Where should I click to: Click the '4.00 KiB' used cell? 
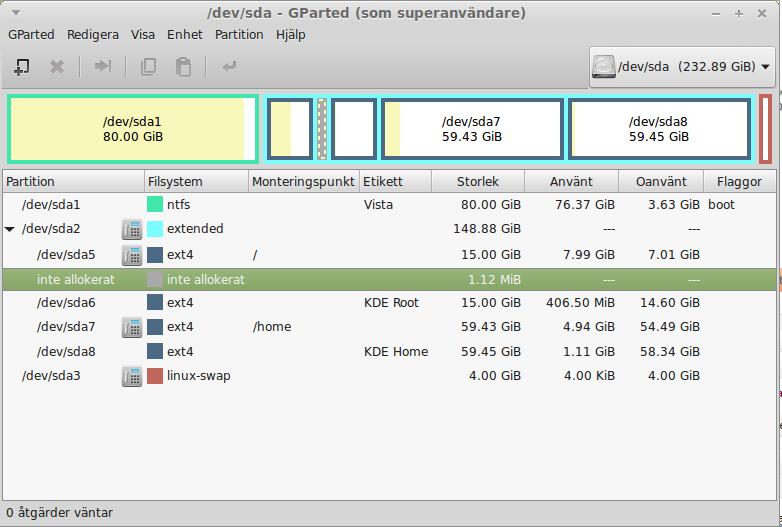tap(589, 375)
